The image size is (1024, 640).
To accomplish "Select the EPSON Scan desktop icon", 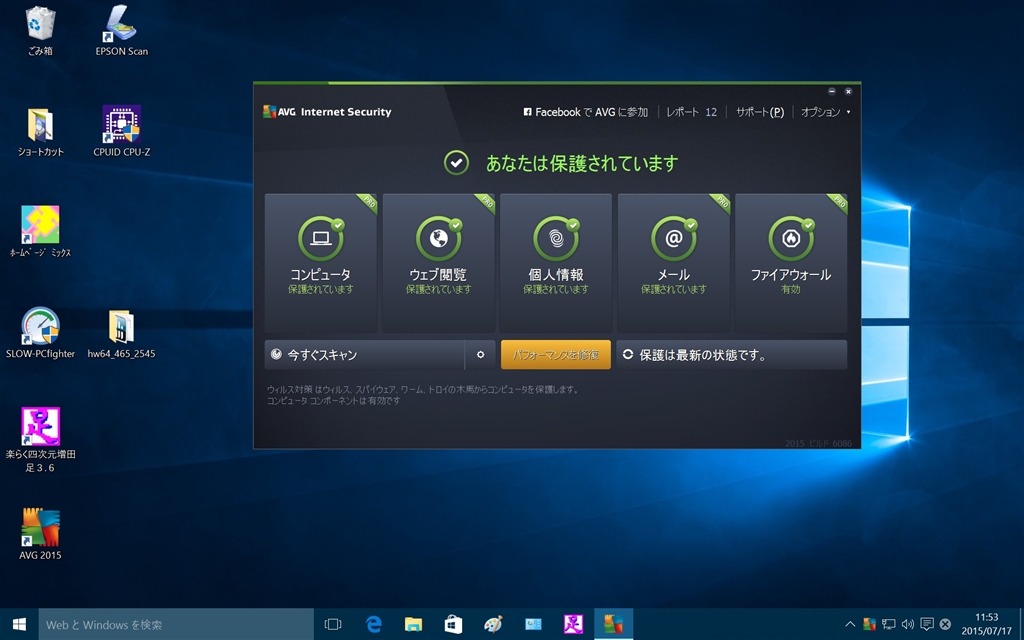I will [x=121, y=31].
